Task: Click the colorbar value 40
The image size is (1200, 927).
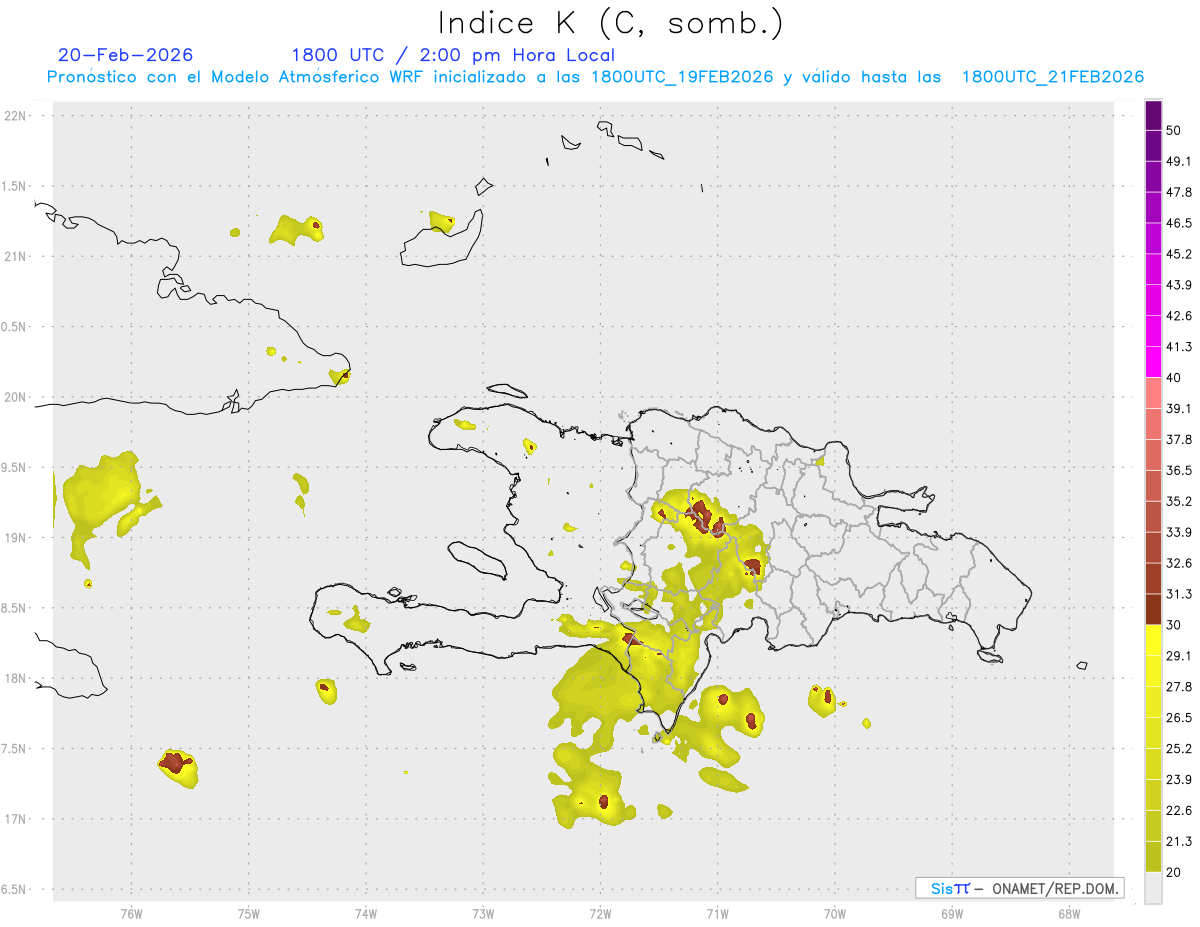Action: [x=1174, y=378]
